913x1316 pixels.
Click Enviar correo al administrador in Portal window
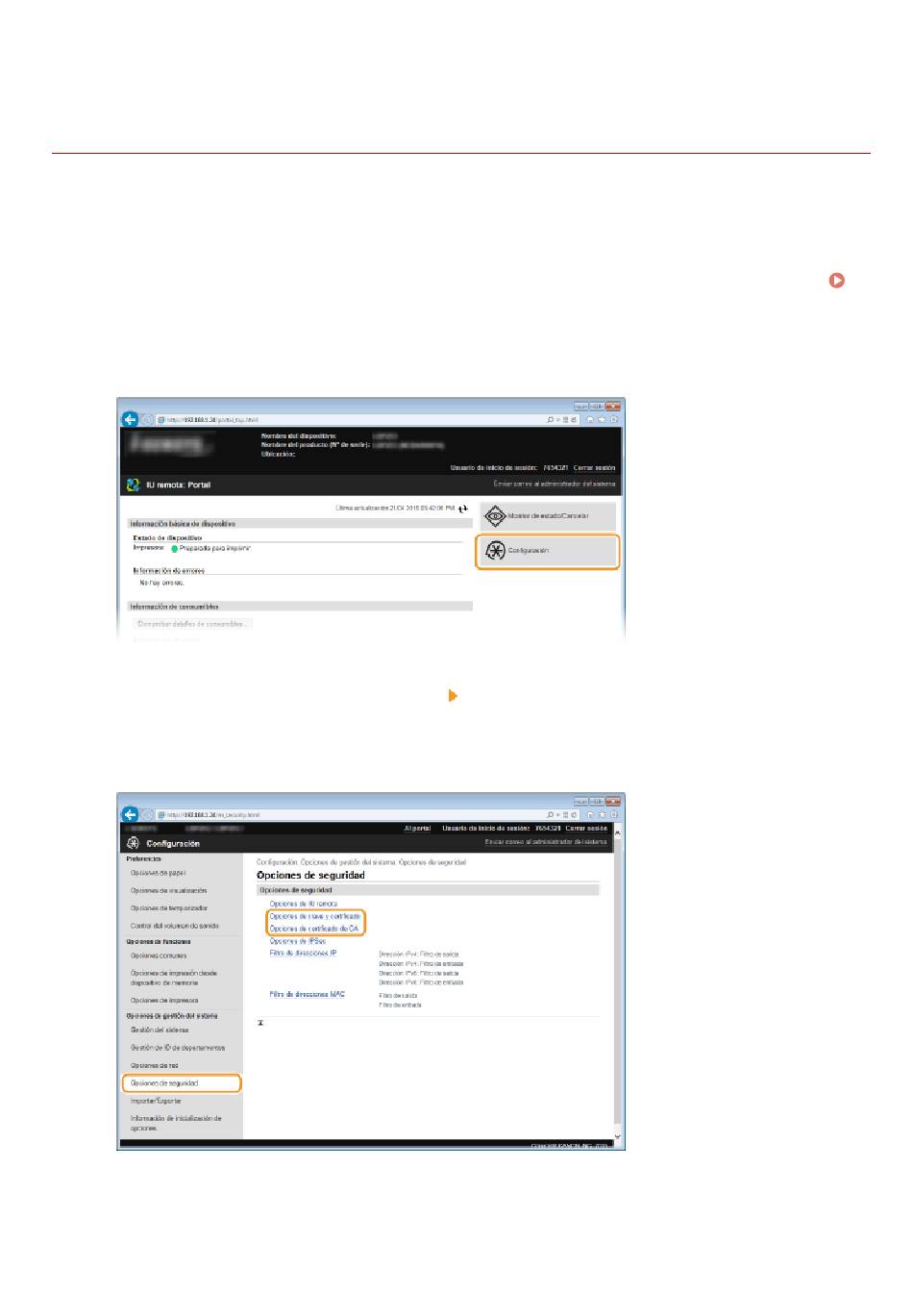point(555,484)
